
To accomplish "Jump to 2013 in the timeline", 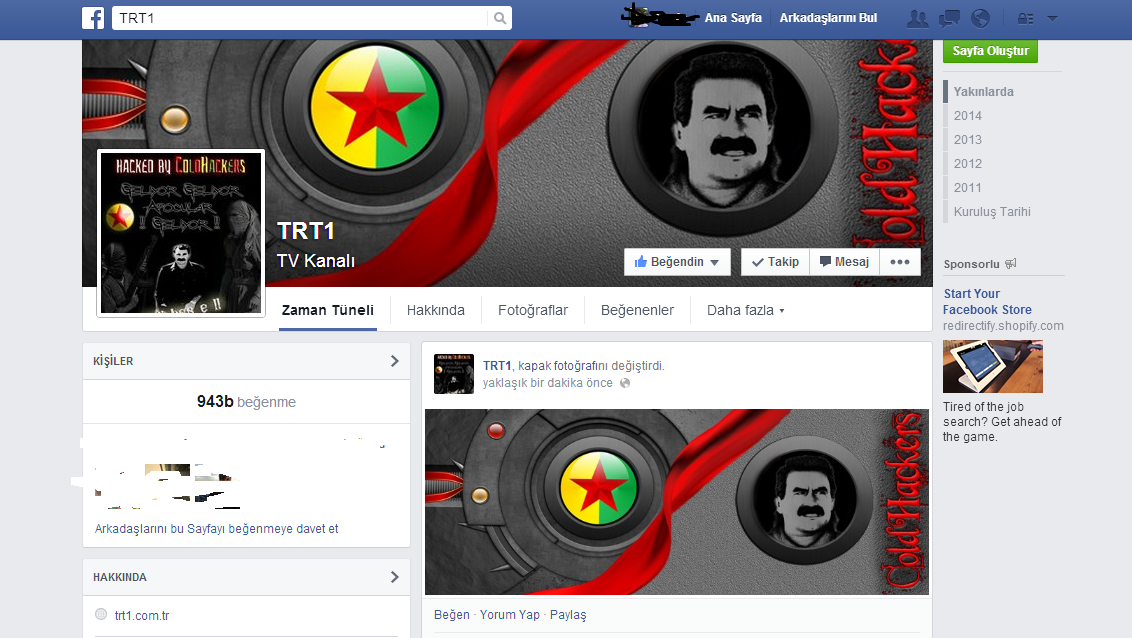I will (x=967, y=139).
